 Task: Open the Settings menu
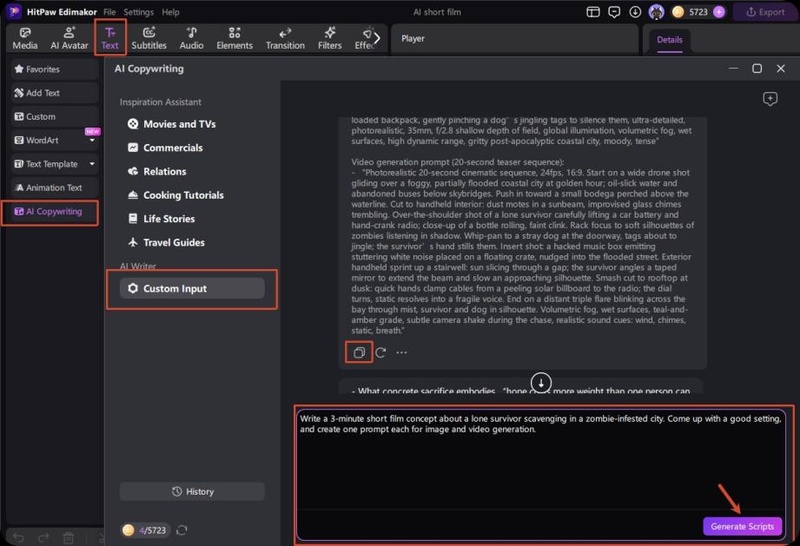(x=138, y=12)
